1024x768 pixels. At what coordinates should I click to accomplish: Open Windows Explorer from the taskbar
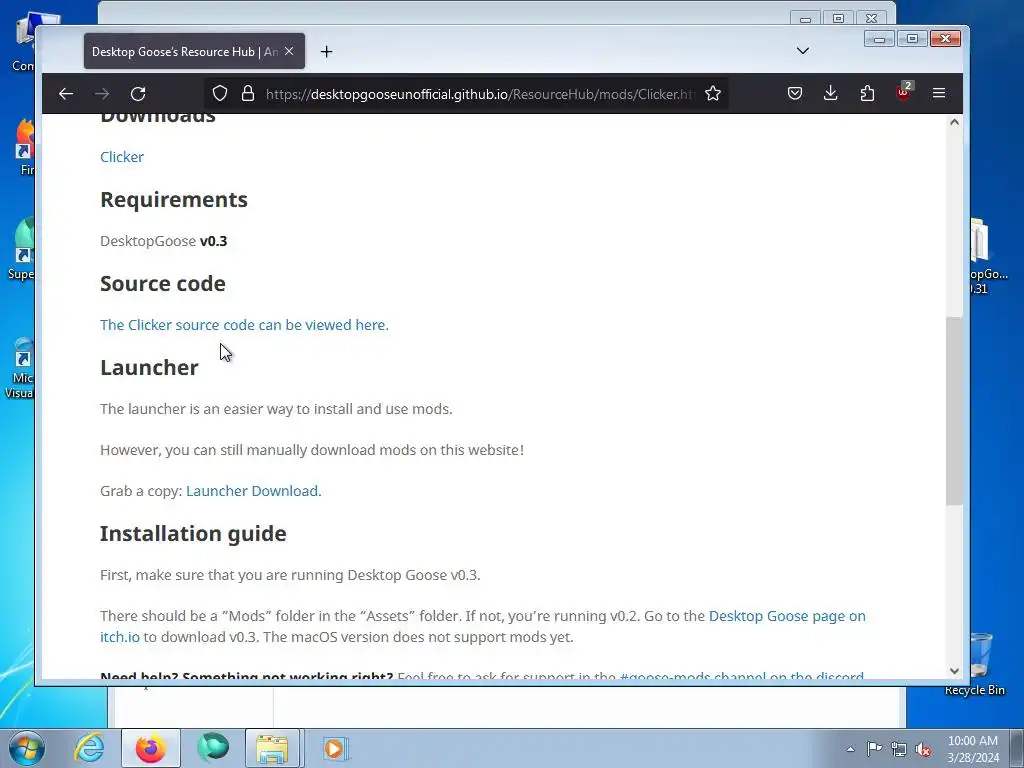tap(272, 748)
